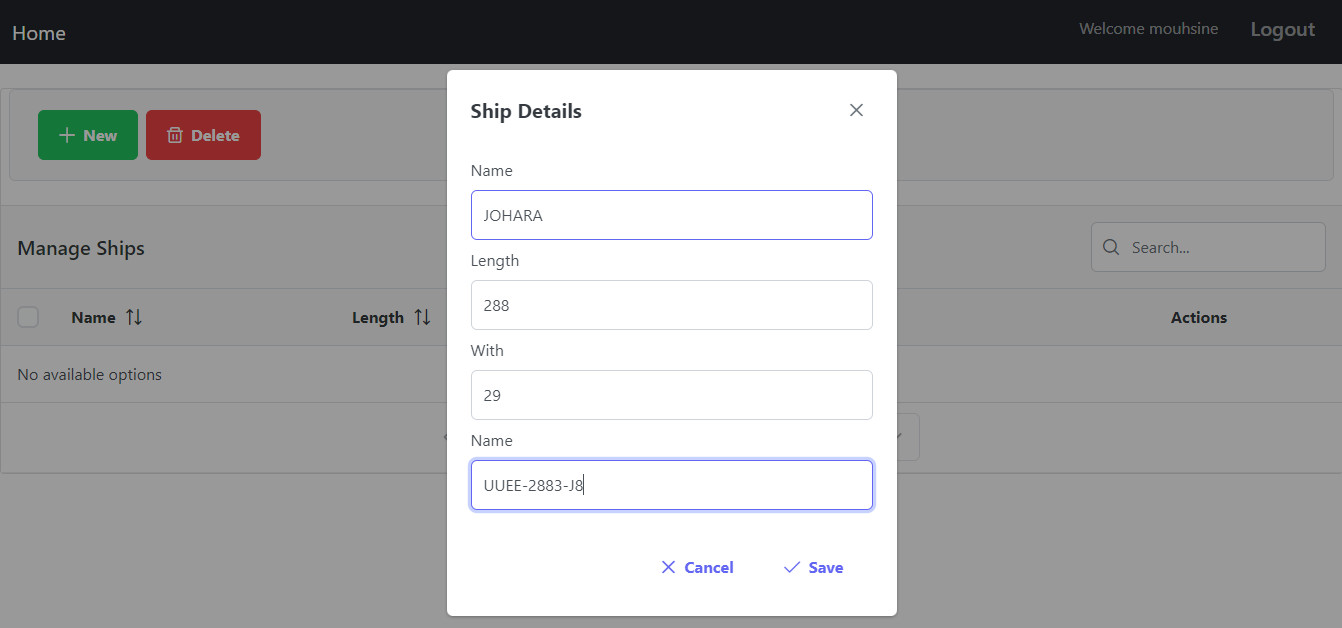Save the ship details
Image resolution: width=1342 pixels, height=628 pixels.
(813, 567)
